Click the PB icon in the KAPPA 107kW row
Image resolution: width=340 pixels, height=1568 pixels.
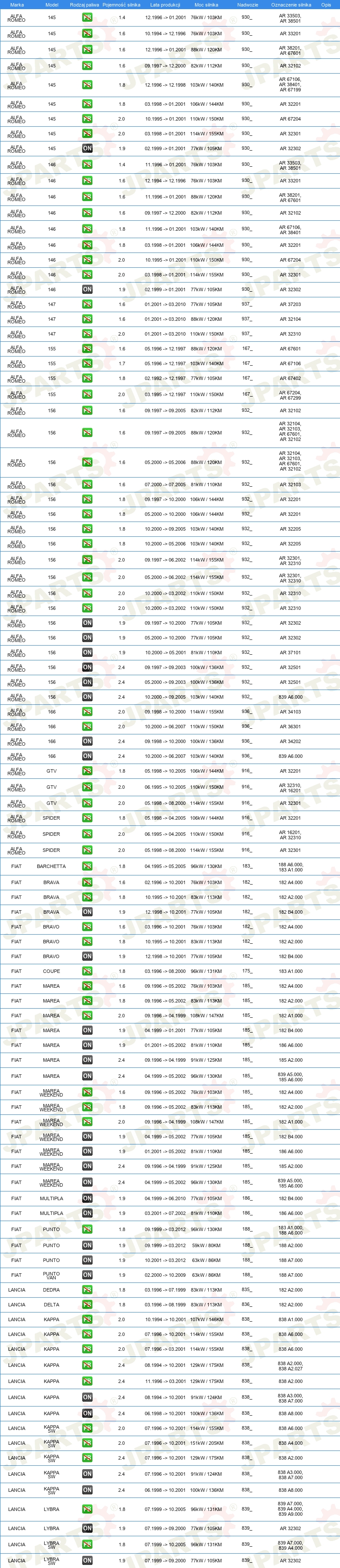87,1319
